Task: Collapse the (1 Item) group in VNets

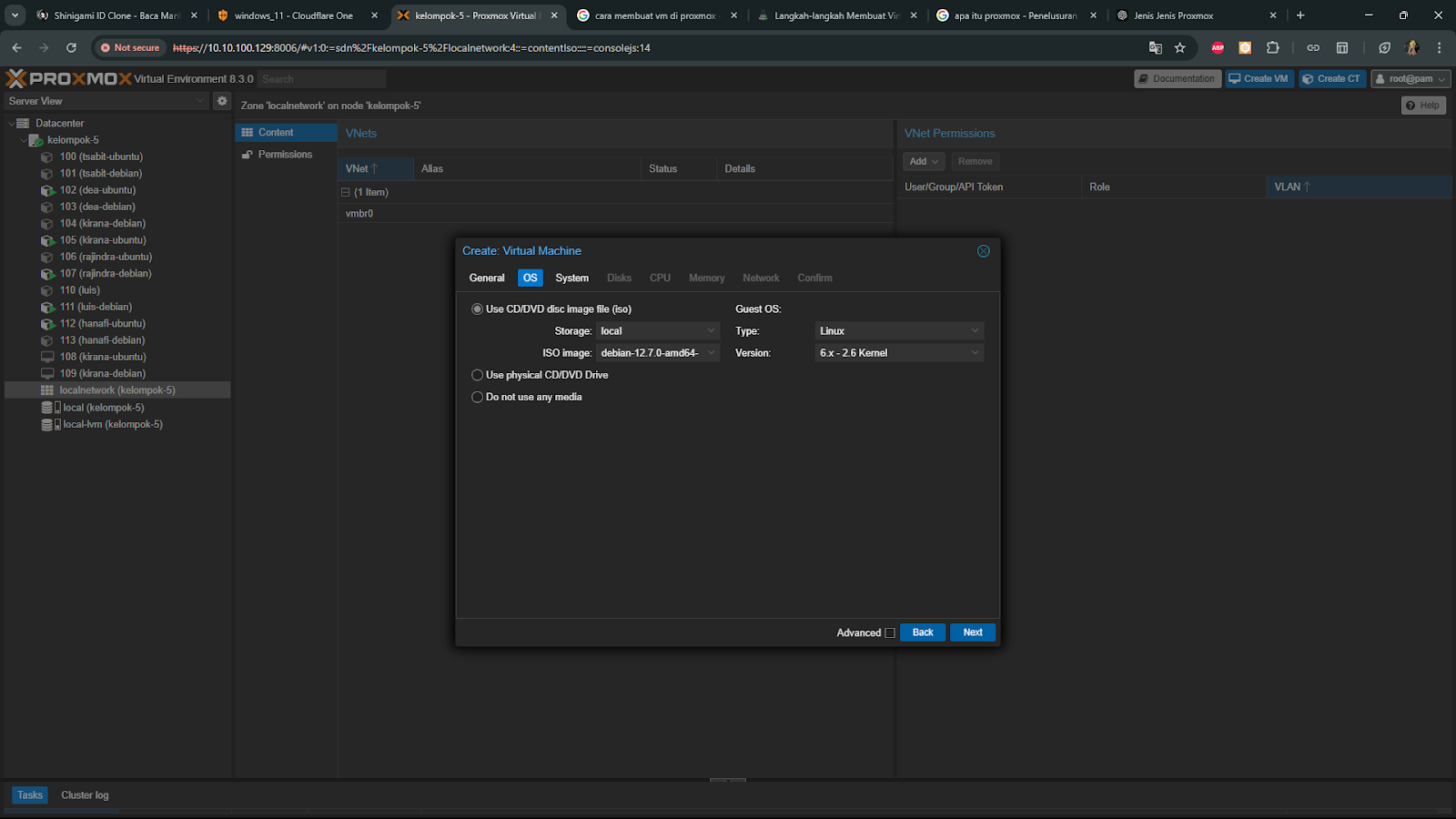Action: click(346, 193)
